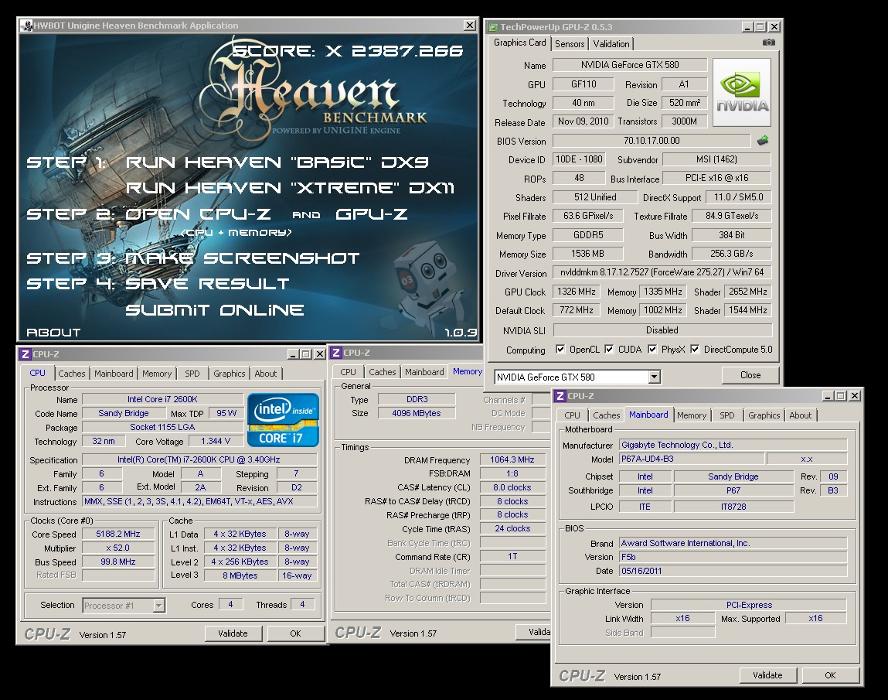Viewport: 888px width, 700px height.
Task: Minimize the GPU-Z window
Action: tap(748, 27)
